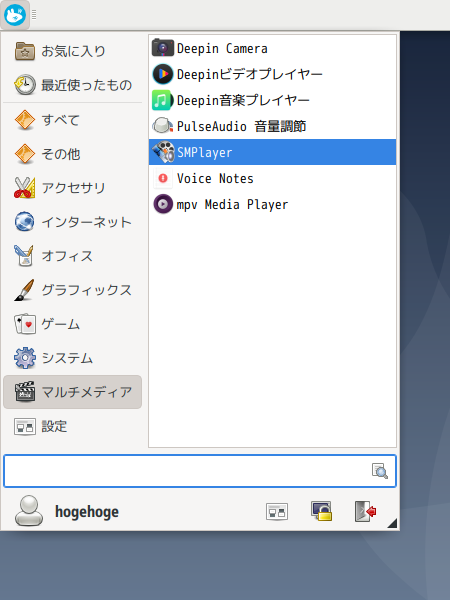Screen dimensions: 450x600
Task: Click the その他 category icon
Action: [x=25, y=154]
